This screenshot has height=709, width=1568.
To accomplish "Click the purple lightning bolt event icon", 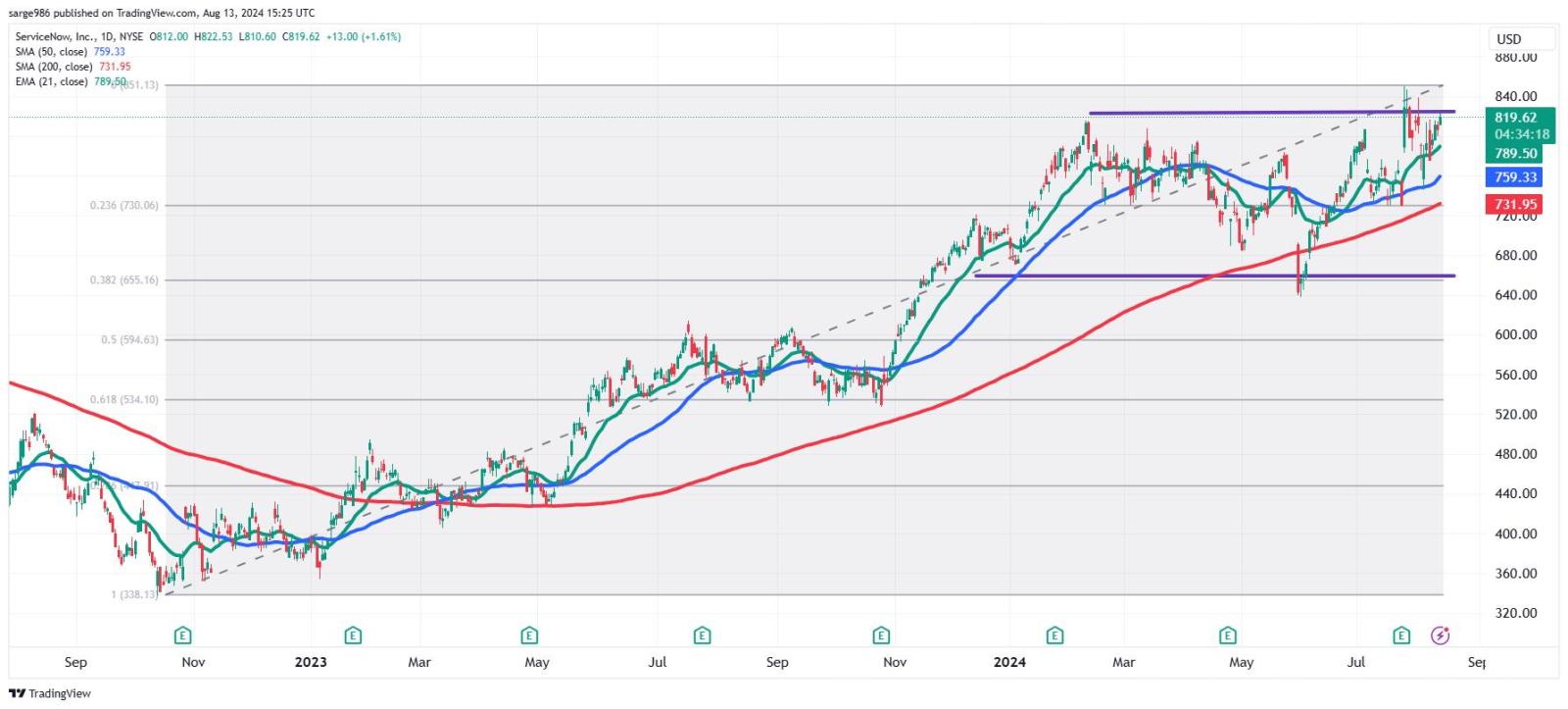I will click(x=1440, y=635).
